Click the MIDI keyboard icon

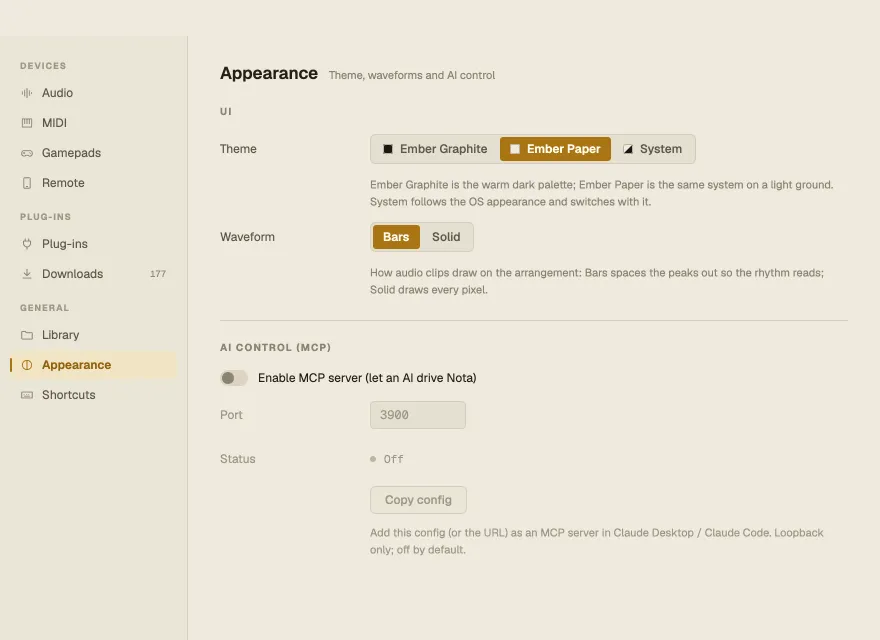point(26,123)
